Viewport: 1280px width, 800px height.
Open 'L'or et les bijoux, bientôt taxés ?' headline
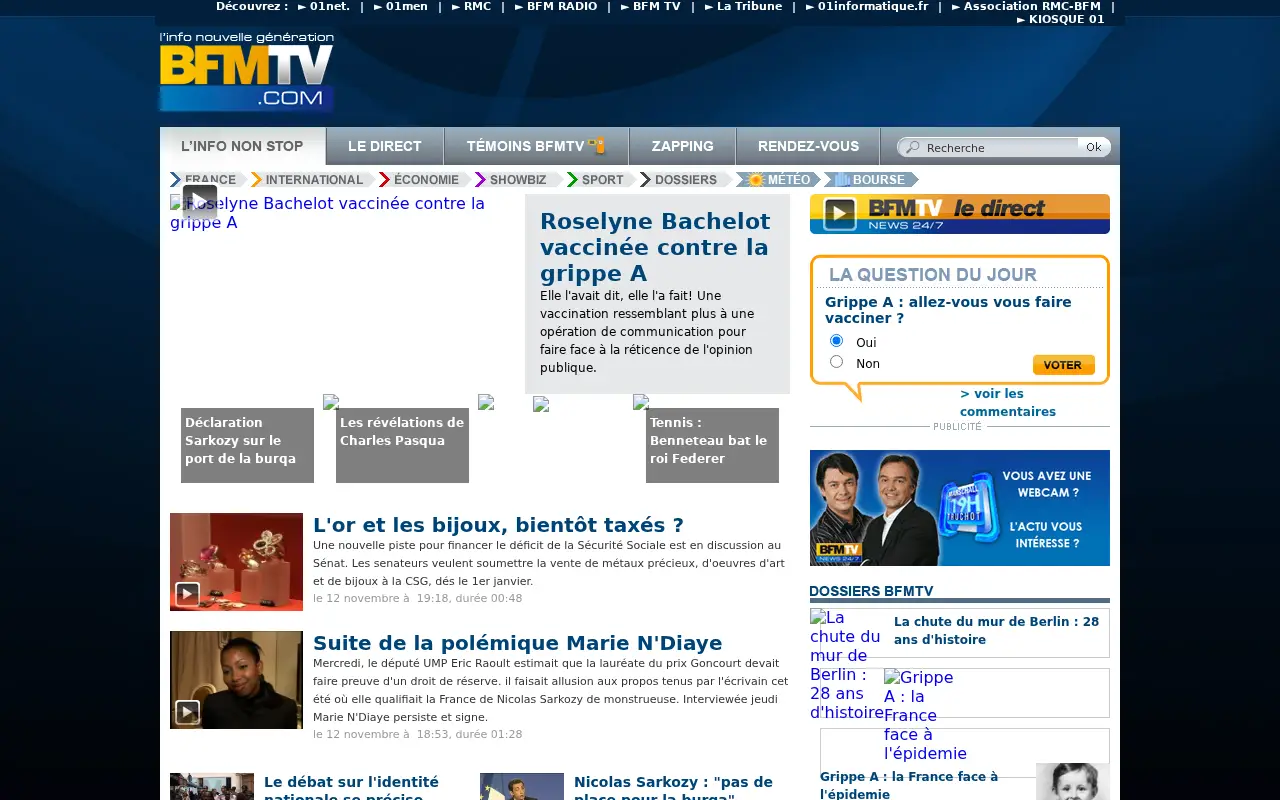click(x=498, y=525)
